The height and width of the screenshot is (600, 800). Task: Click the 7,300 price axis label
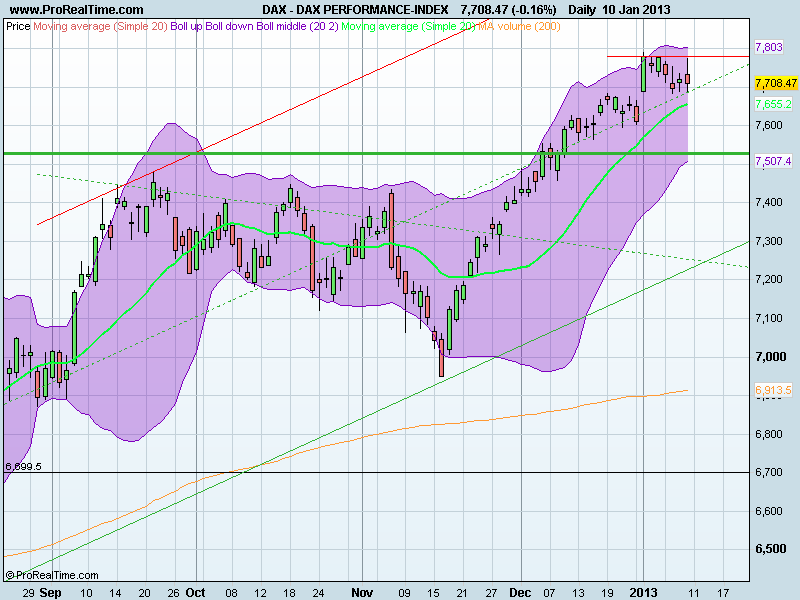pos(769,241)
